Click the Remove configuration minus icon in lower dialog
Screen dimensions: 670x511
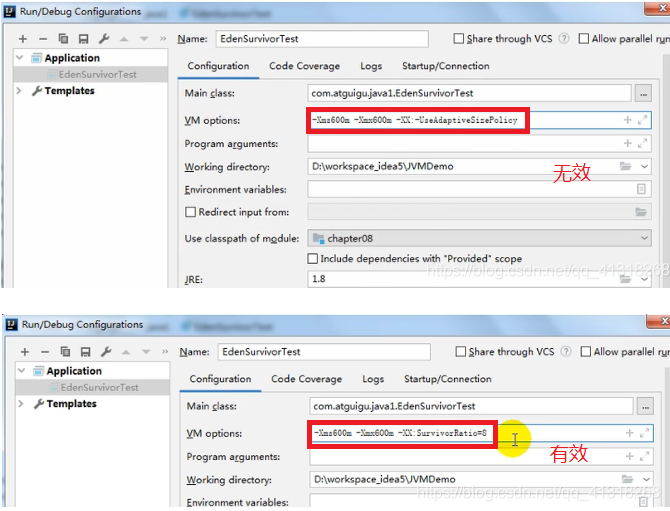click(45, 352)
